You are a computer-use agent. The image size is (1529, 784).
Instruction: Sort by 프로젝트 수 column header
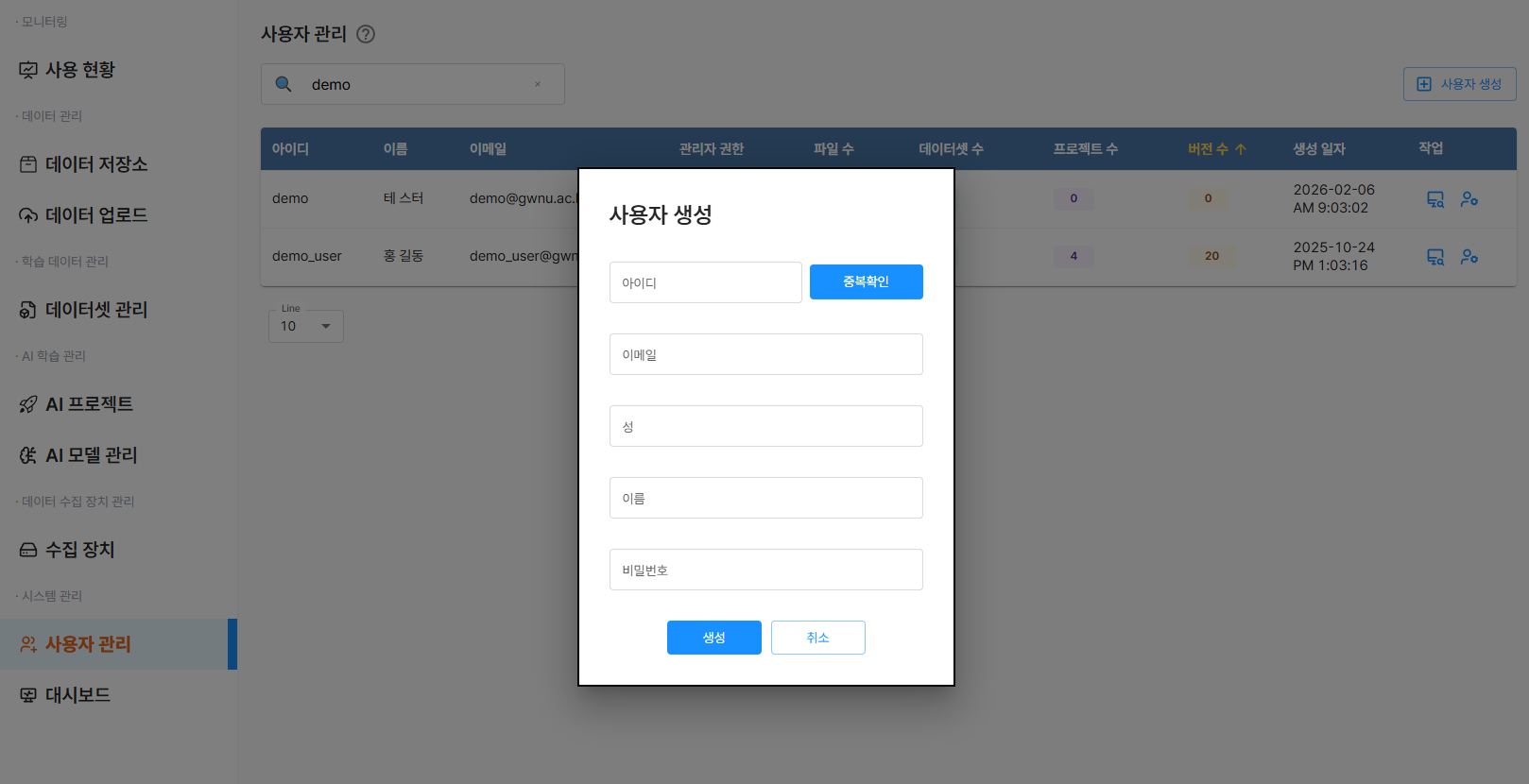tap(1086, 149)
